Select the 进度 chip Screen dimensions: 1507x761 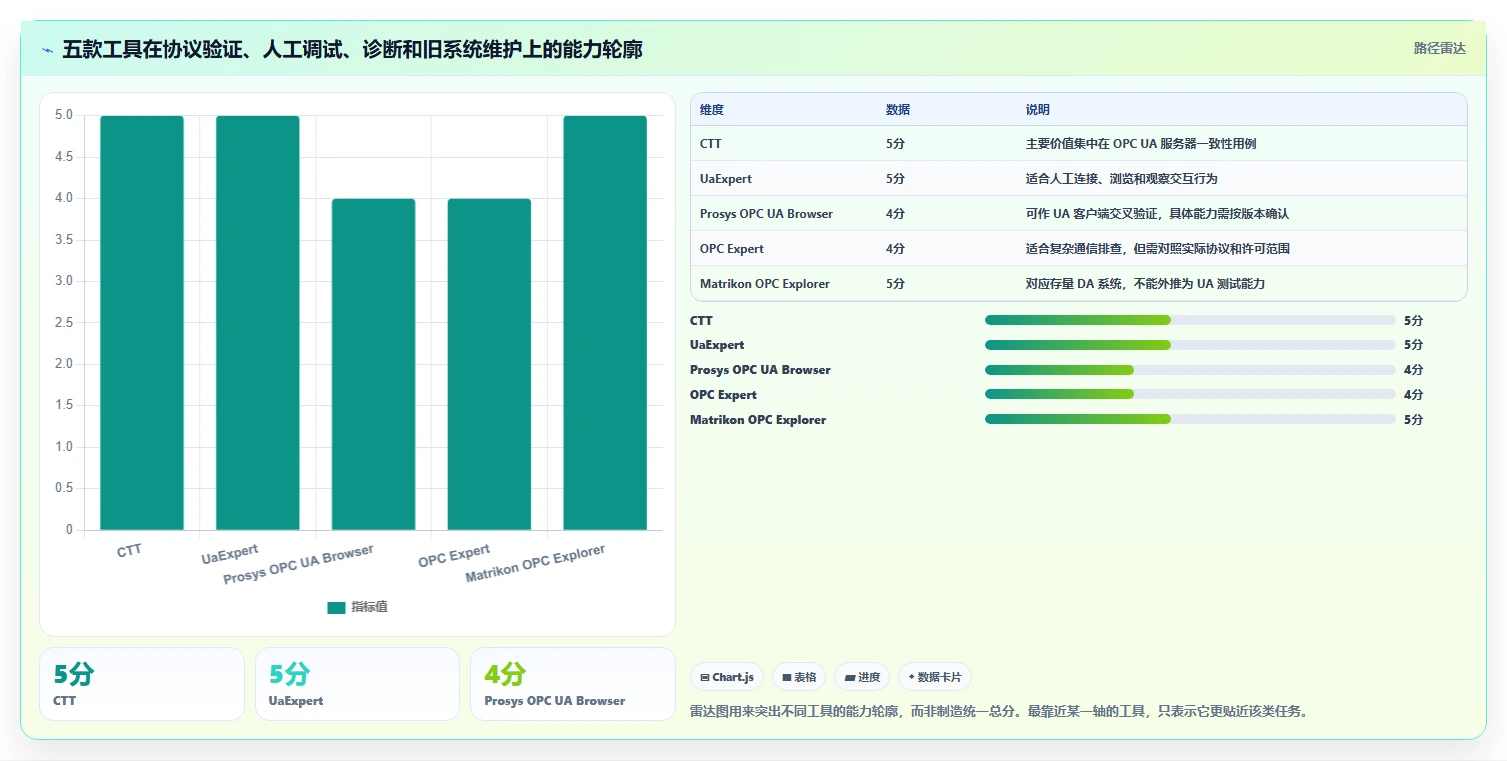click(862, 677)
